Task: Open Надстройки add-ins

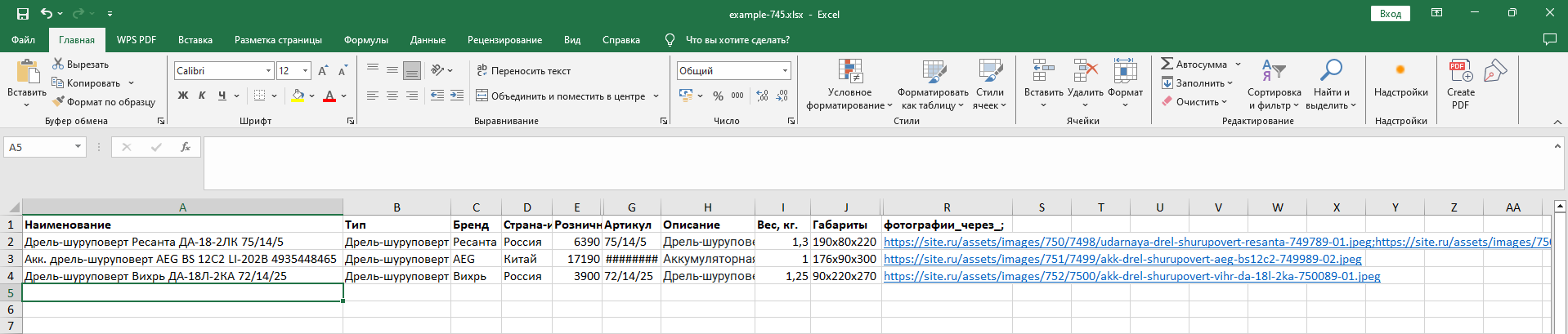Action: 1400,80
